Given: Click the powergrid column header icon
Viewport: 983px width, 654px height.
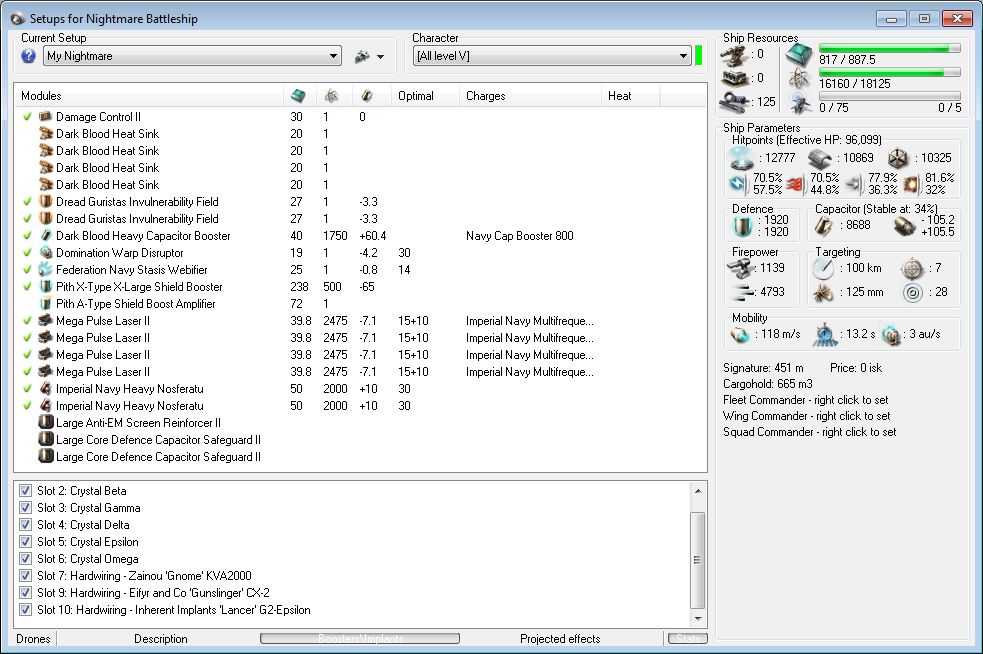Looking at the screenshot, I should [x=330, y=96].
